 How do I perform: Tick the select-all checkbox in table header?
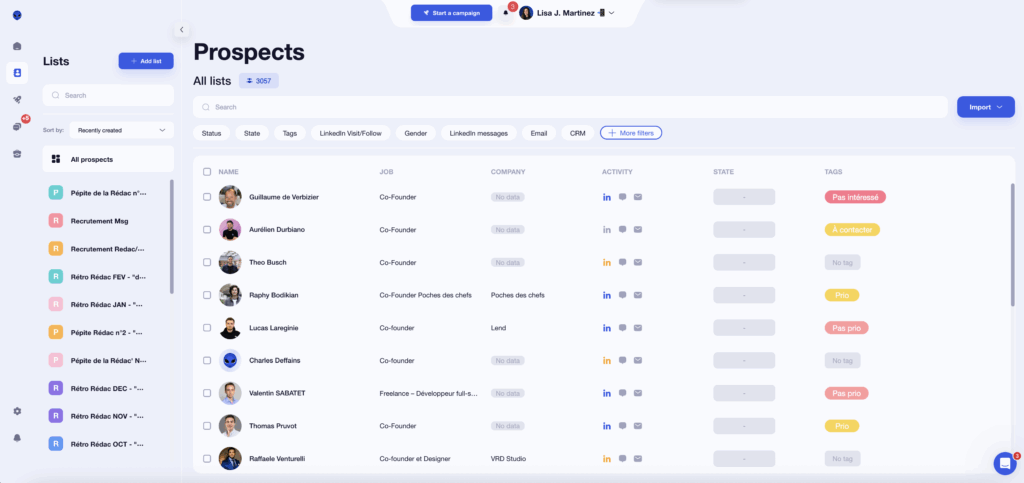pyautogui.click(x=207, y=172)
